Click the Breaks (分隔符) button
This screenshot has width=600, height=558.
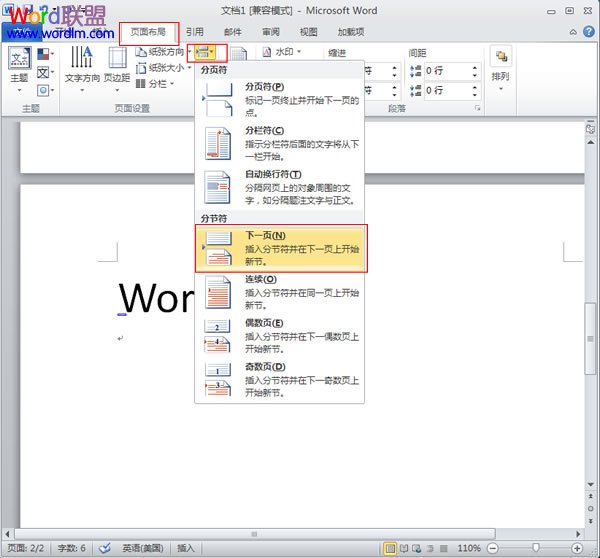pyautogui.click(x=206, y=52)
